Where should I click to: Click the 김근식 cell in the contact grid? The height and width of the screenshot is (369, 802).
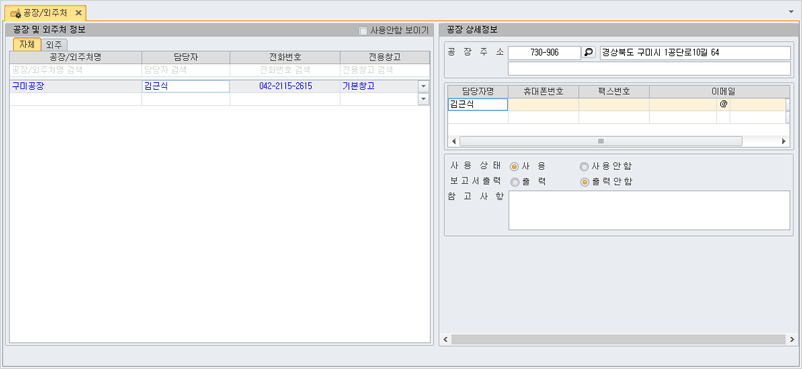478,104
